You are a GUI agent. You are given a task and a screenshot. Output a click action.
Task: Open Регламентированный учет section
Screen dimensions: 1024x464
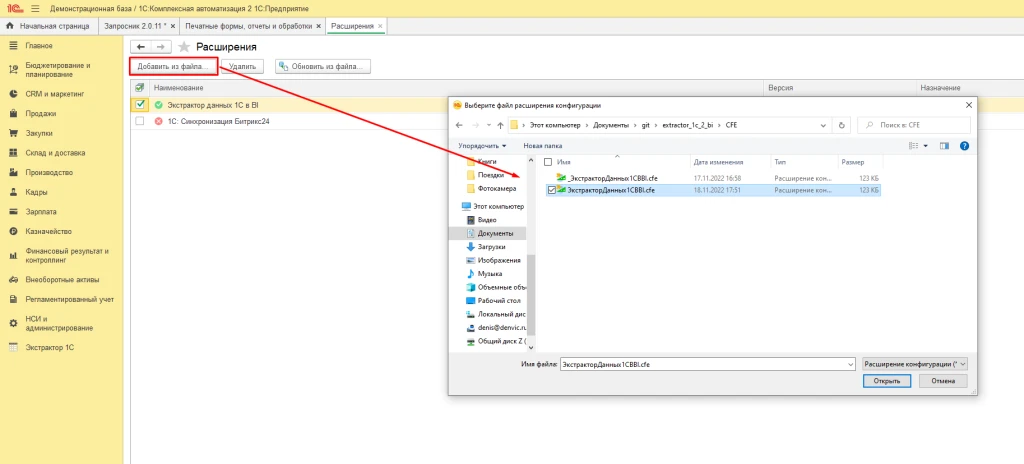tap(69, 299)
